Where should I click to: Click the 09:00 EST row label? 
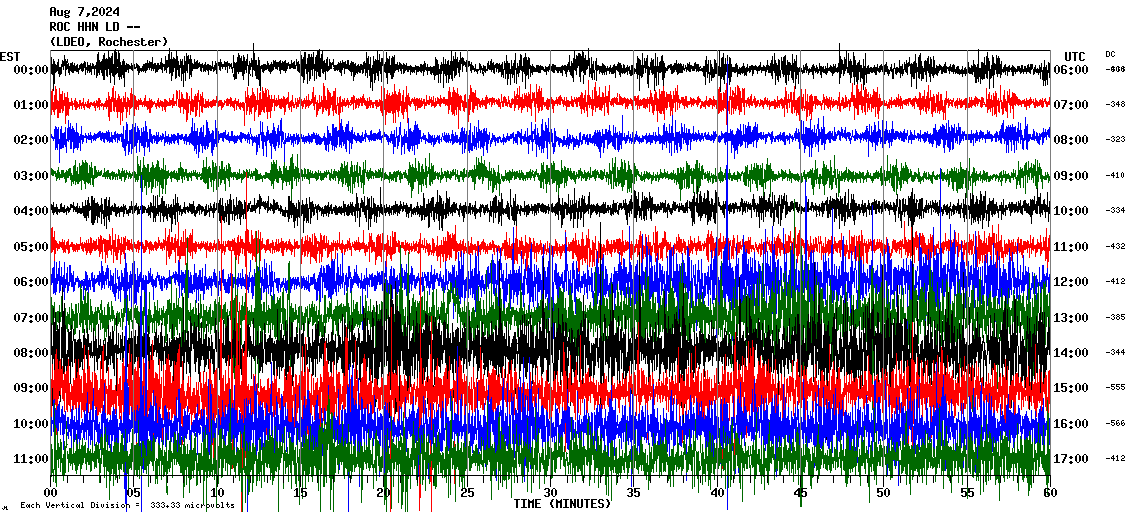pyautogui.click(x=32, y=388)
